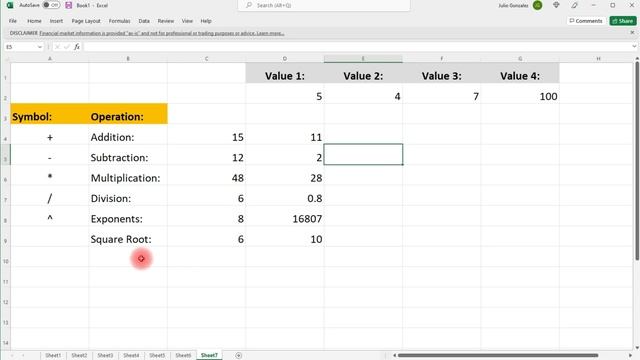Click the Save icon in title bar
This screenshot has height=360, width=640.
pos(69,5)
